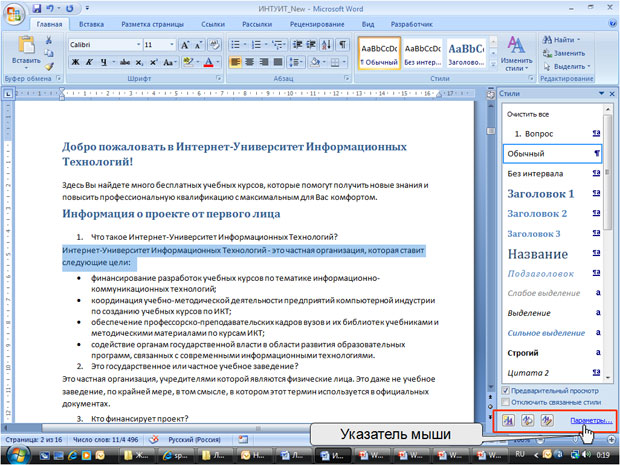Toggle subscript formatting
This screenshot has height=465, width=620.
139,62
